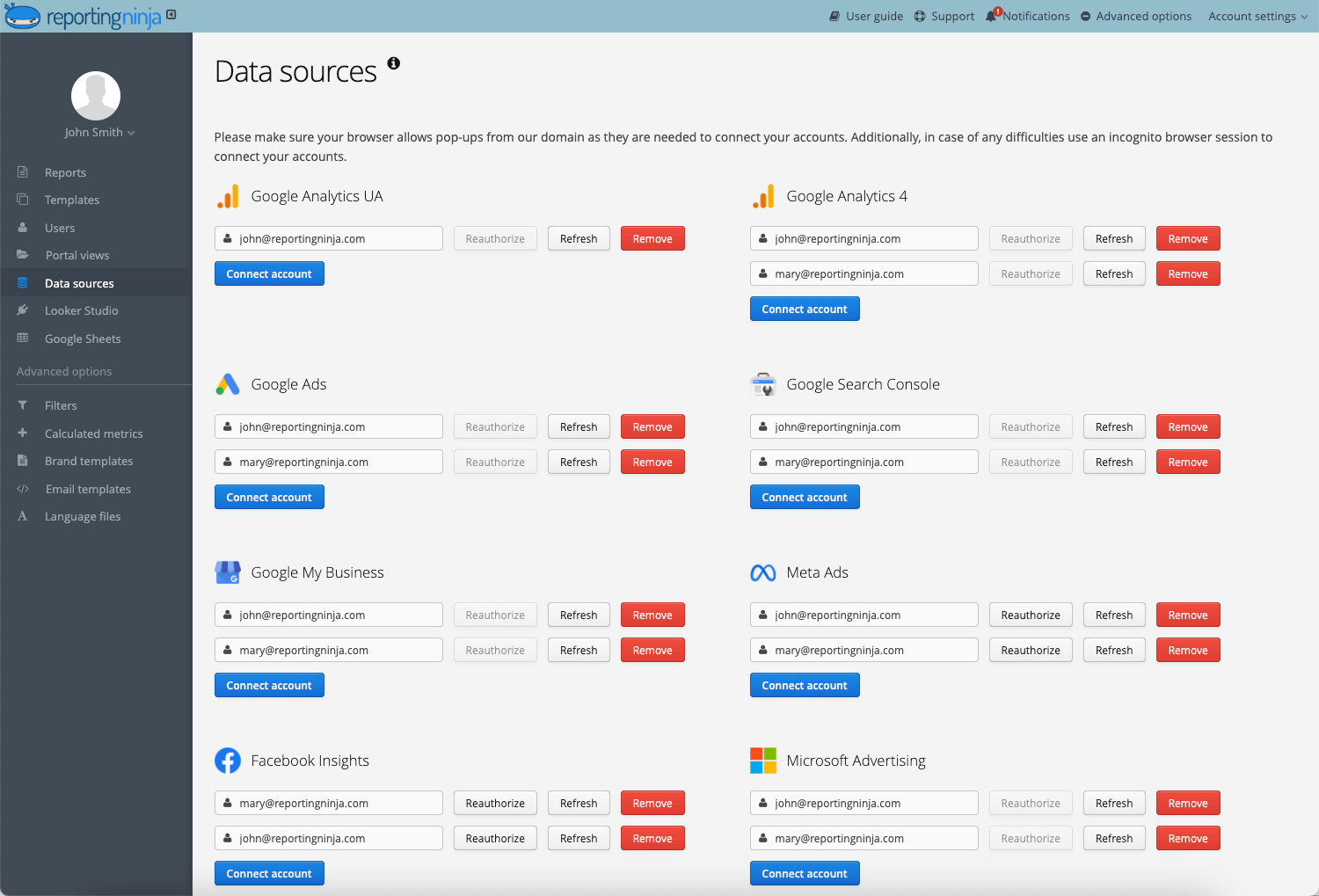Reauthorize john@reportingninja.com in Meta Ads
1319x896 pixels.
[x=1031, y=615]
